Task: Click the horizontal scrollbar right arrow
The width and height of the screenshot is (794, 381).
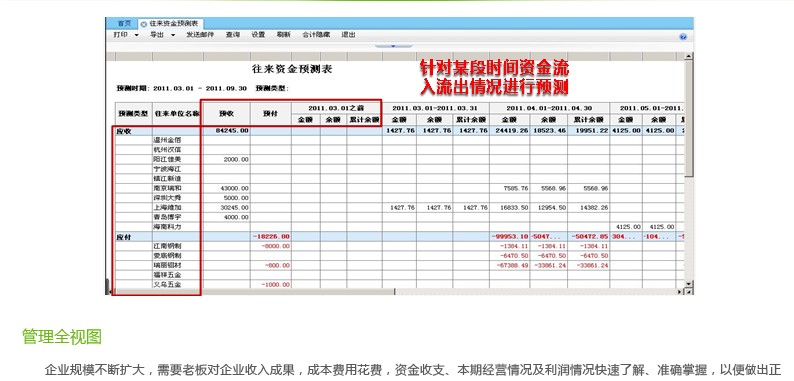Action: coord(680,291)
